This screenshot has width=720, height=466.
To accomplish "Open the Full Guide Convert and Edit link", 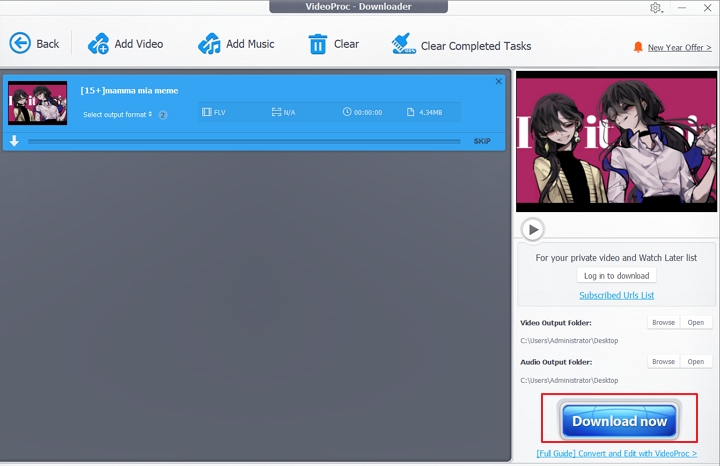I will click(617, 453).
